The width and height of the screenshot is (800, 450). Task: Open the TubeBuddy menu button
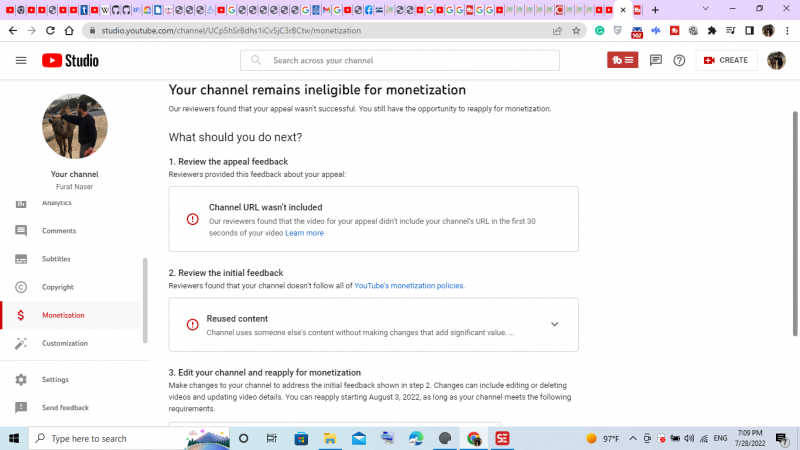tap(622, 60)
